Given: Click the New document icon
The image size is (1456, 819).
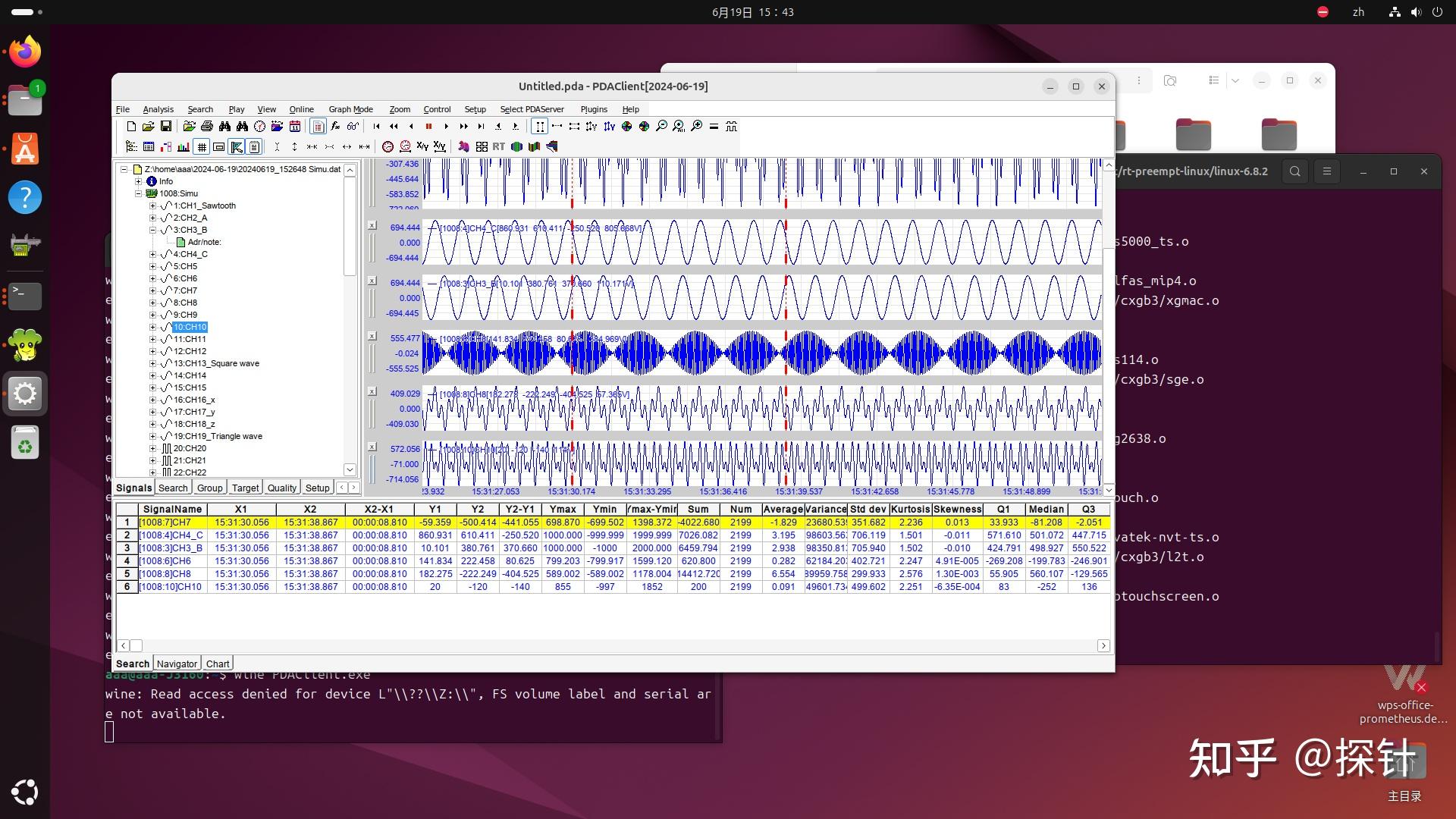Looking at the screenshot, I should [x=131, y=127].
